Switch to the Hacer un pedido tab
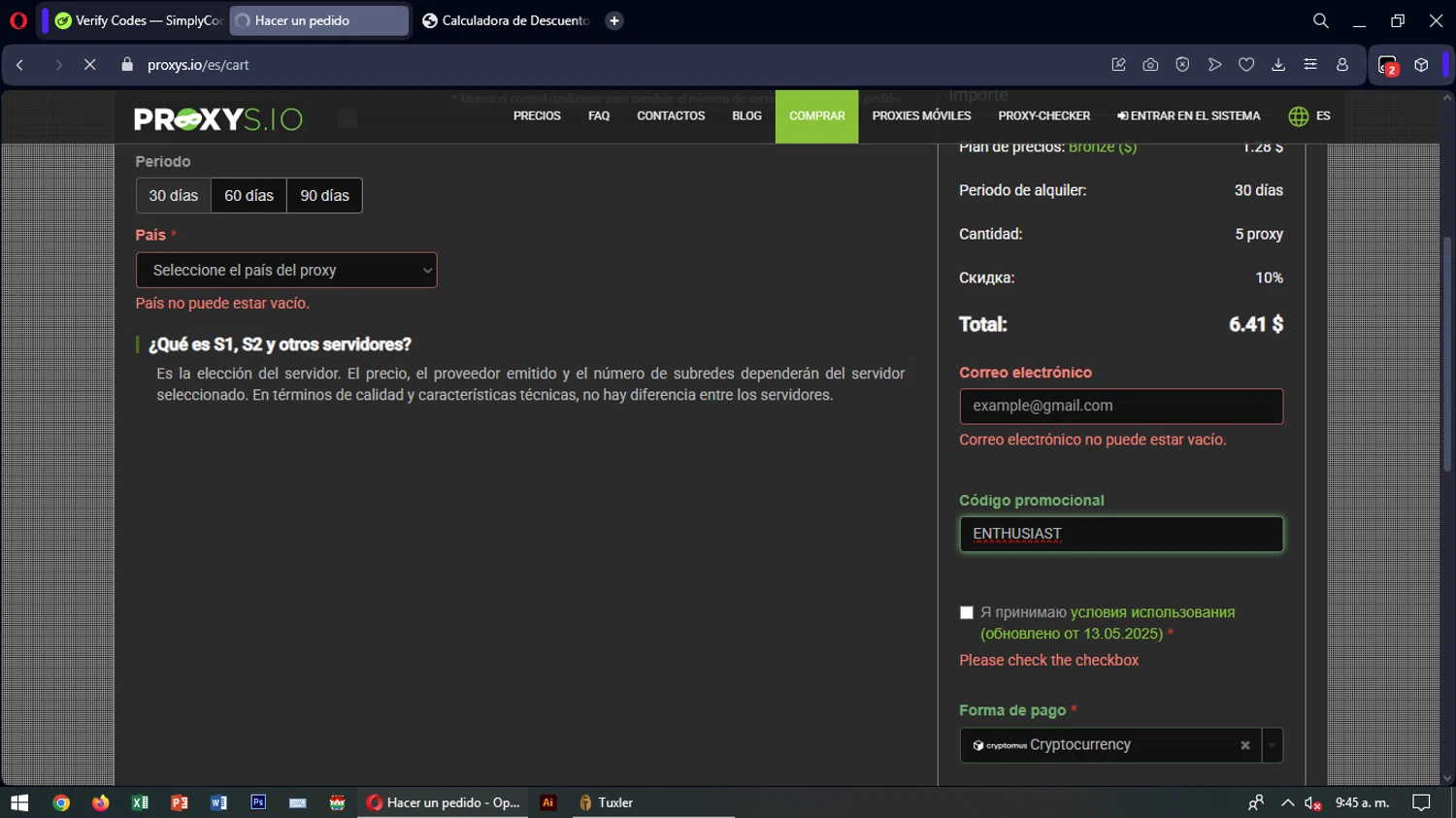1456x818 pixels. pos(319,20)
